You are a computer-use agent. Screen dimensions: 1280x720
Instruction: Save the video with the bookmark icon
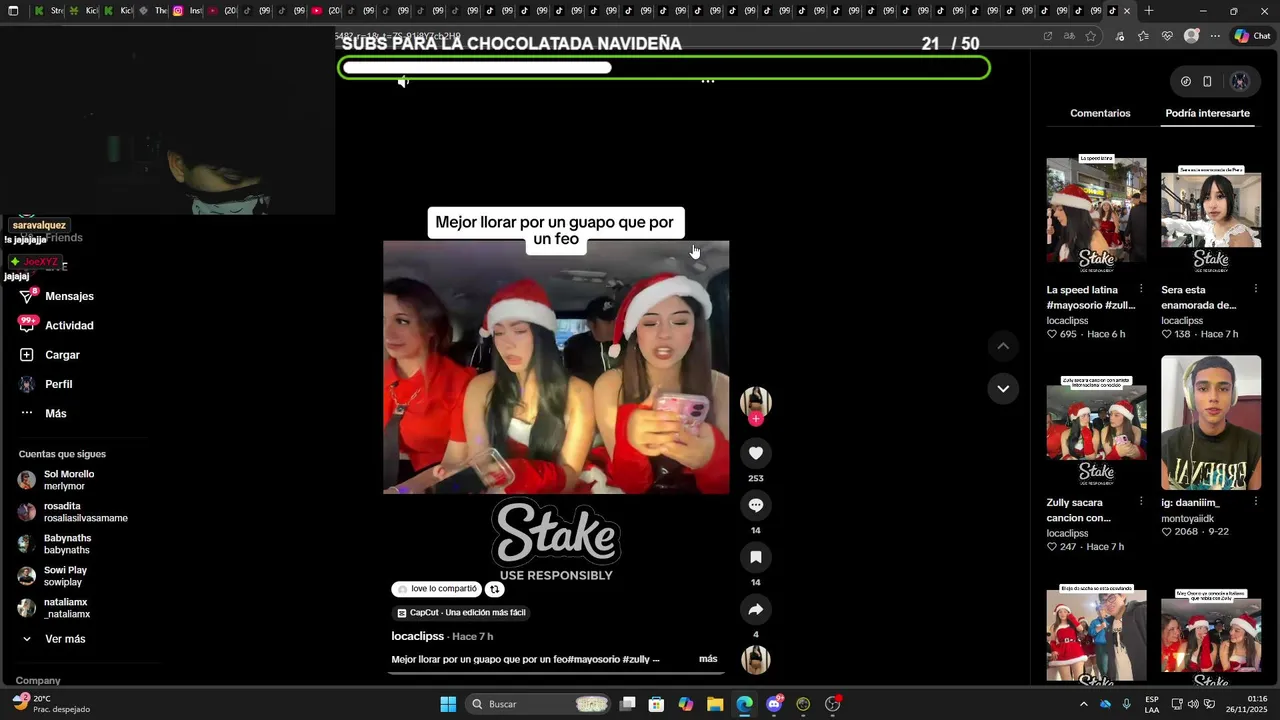pos(756,557)
